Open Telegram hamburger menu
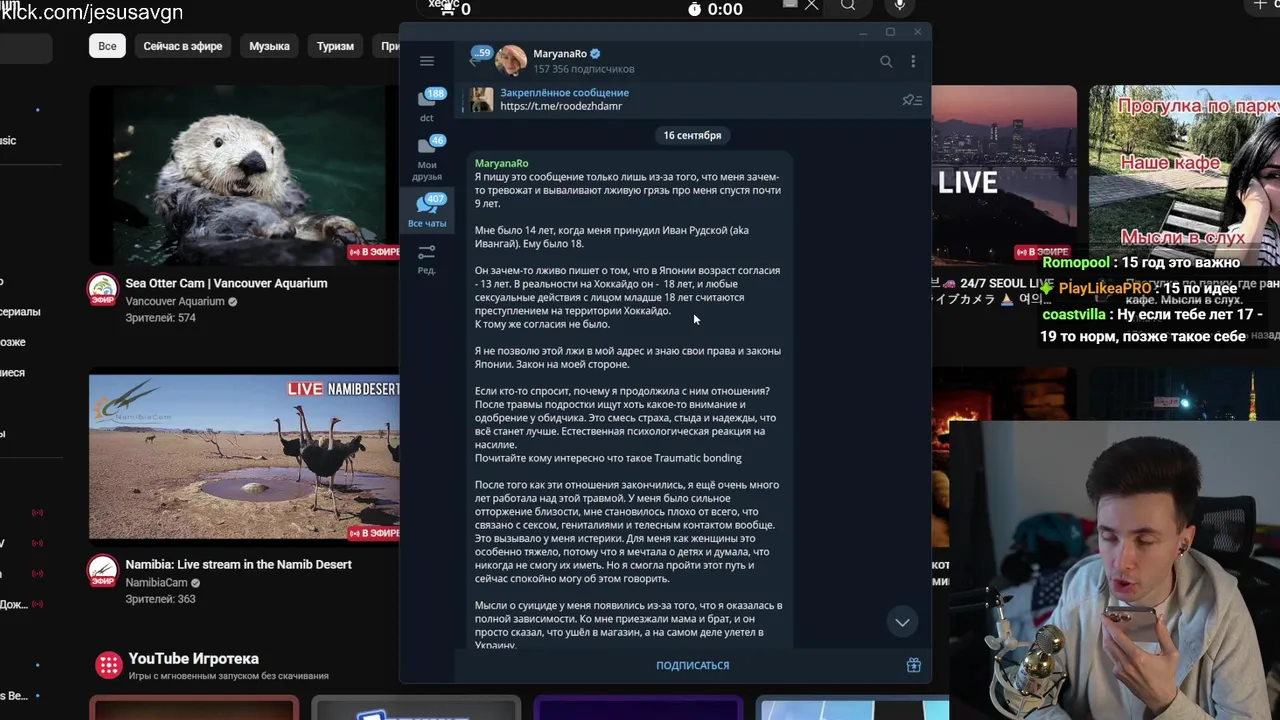This screenshot has width=1280, height=720. (427, 61)
